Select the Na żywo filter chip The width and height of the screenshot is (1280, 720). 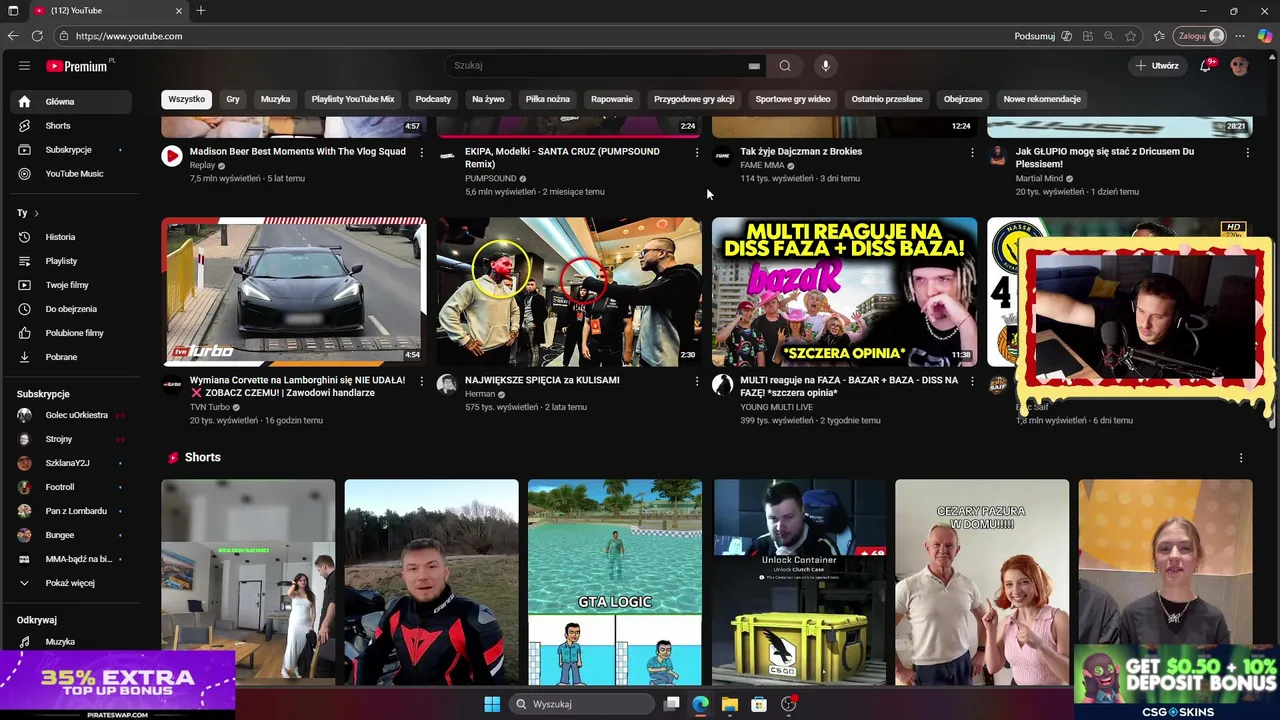tap(488, 99)
